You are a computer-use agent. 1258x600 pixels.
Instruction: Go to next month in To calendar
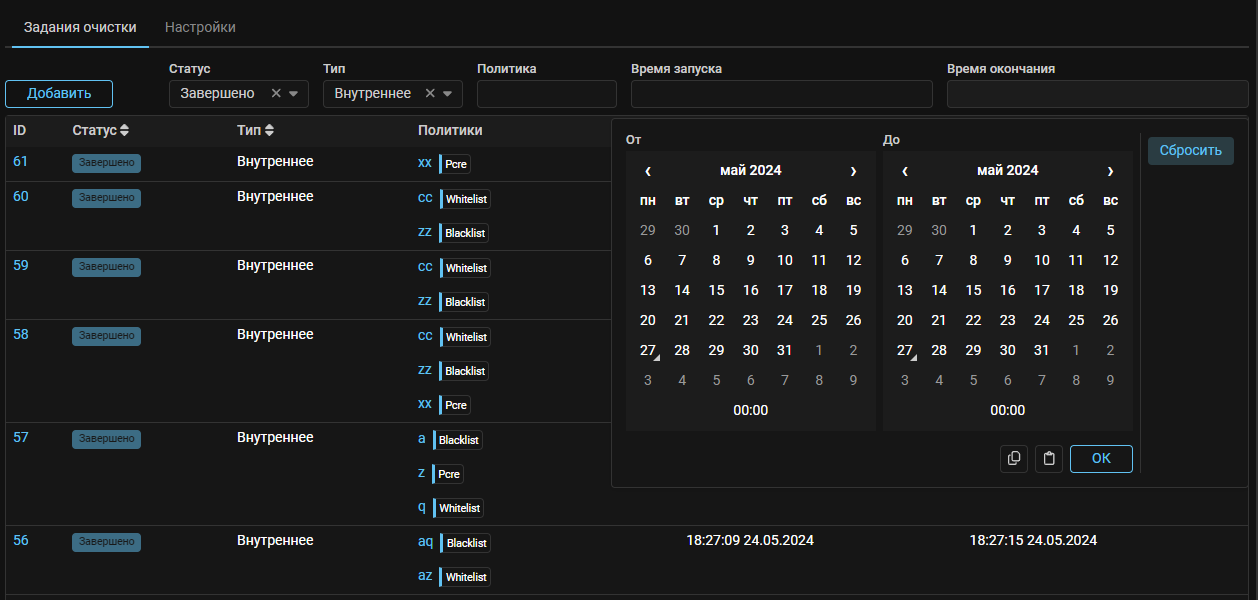point(1110,171)
